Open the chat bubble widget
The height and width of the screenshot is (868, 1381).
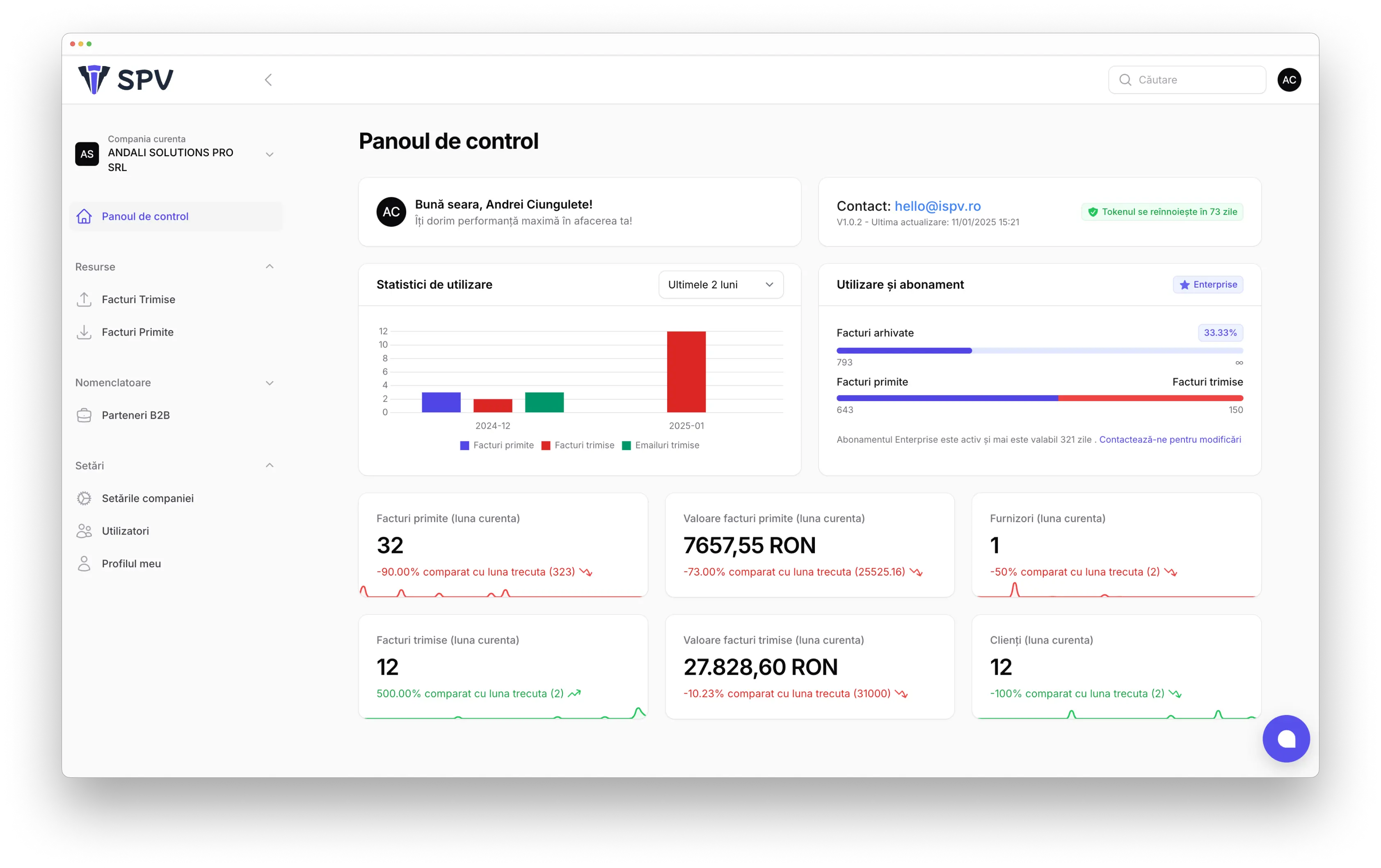coord(1286,738)
